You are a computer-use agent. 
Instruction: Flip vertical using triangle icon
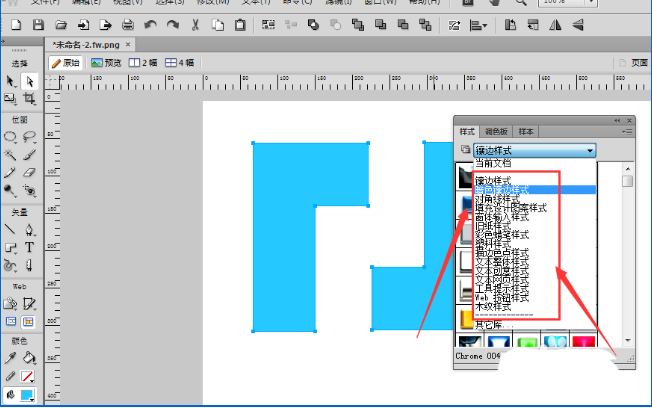(x=578, y=25)
